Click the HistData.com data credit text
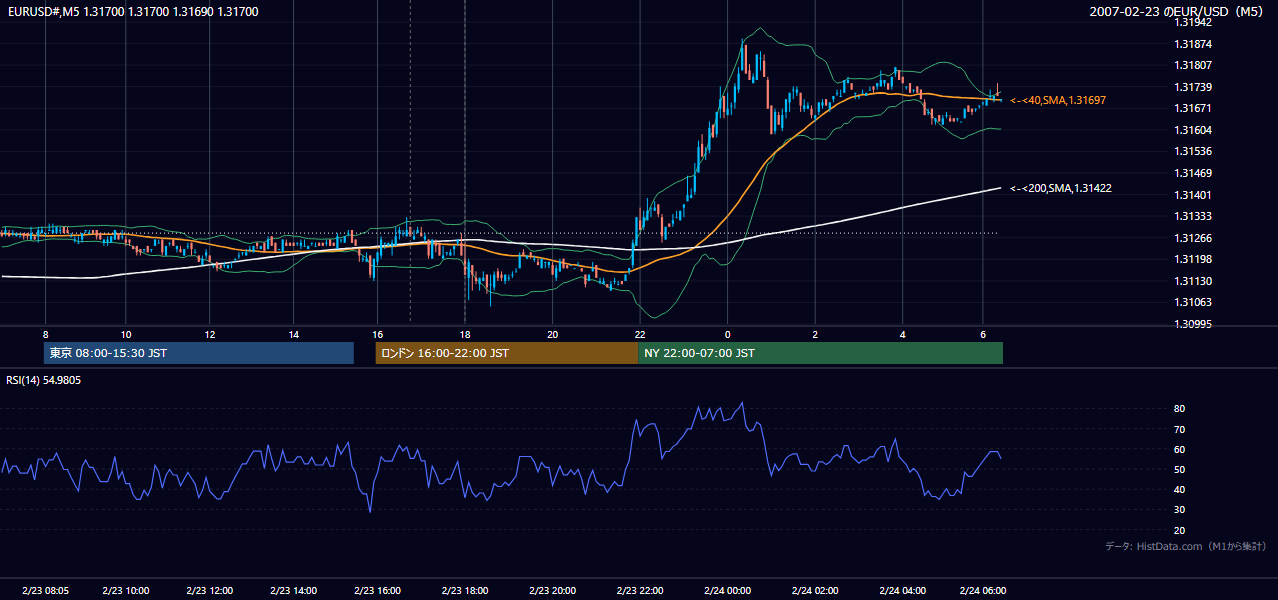 point(1186,546)
